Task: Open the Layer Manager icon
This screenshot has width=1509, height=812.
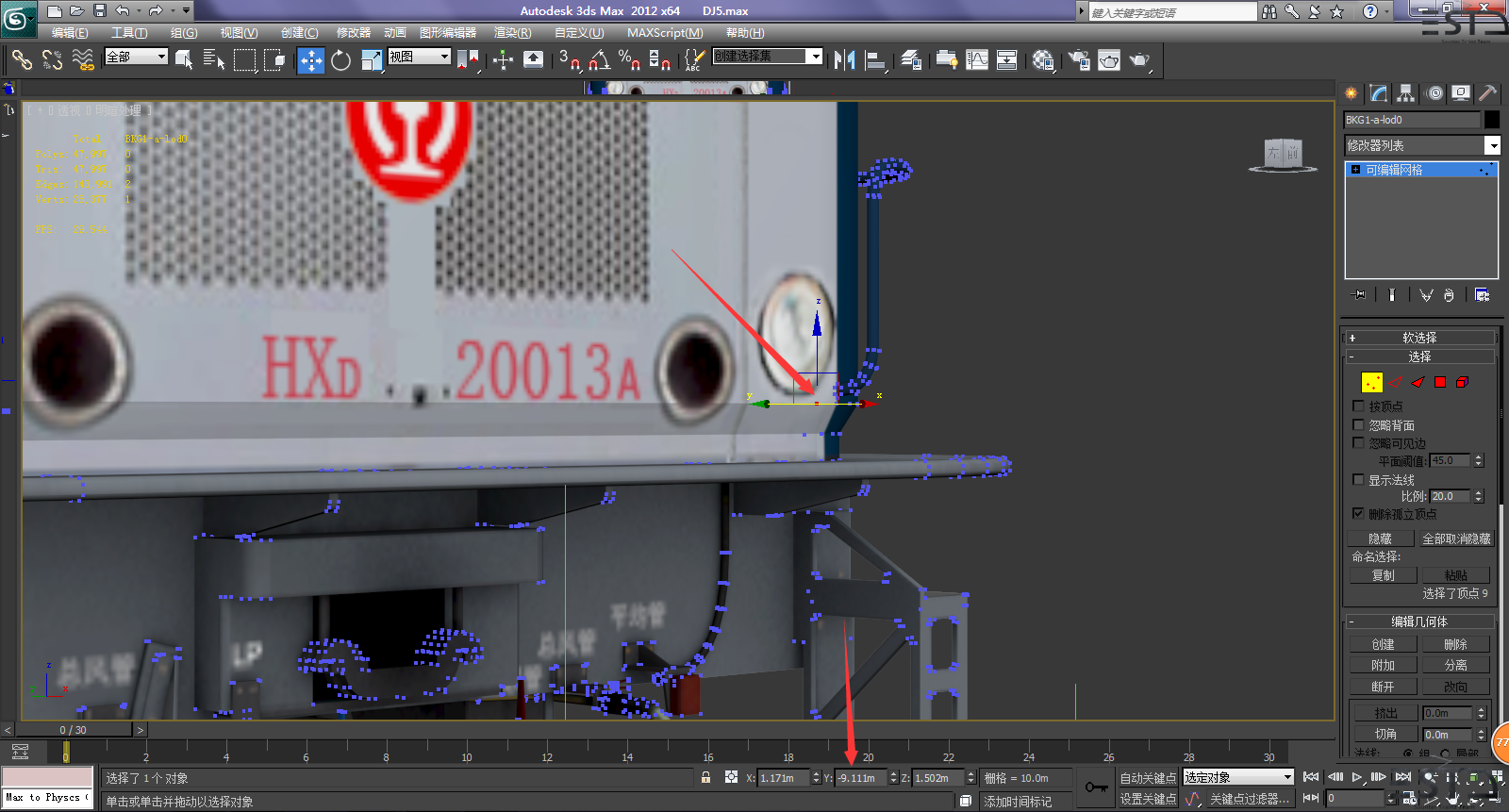Action: click(x=911, y=59)
